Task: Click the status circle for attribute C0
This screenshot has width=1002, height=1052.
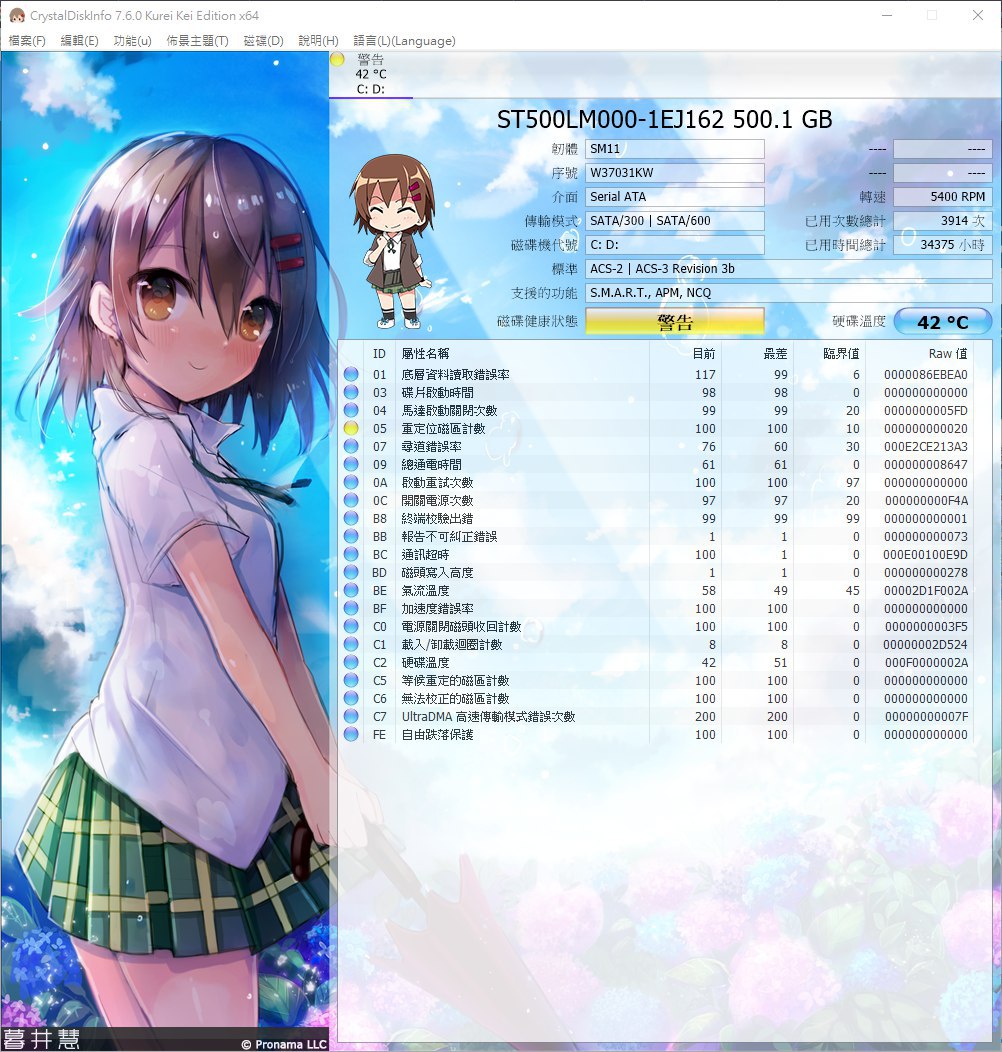Action: point(351,626)
